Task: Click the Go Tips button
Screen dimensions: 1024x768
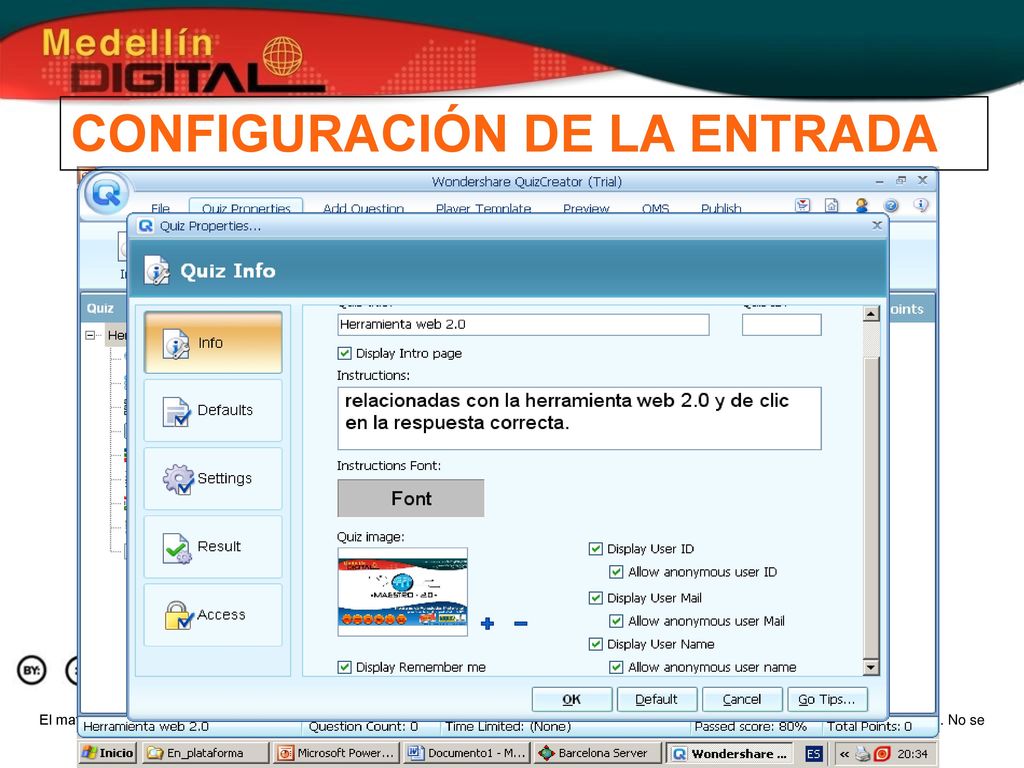Action: coord(827,699)
